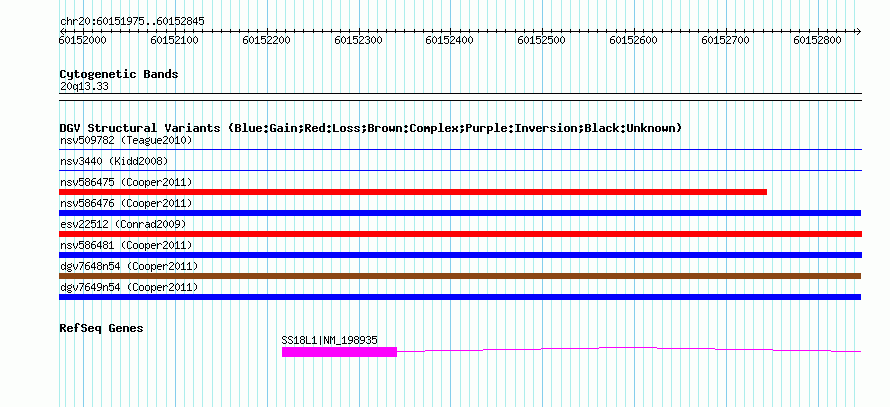Open the dgv7649n54 (Cooper2011) label
The image size is (890, 407).
click(x=129, y=287)
